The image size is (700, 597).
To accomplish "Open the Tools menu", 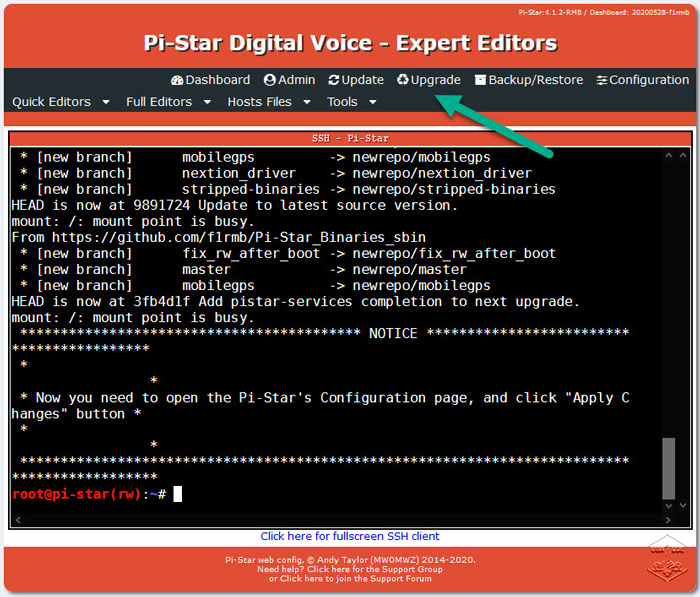I will point(342,102).
